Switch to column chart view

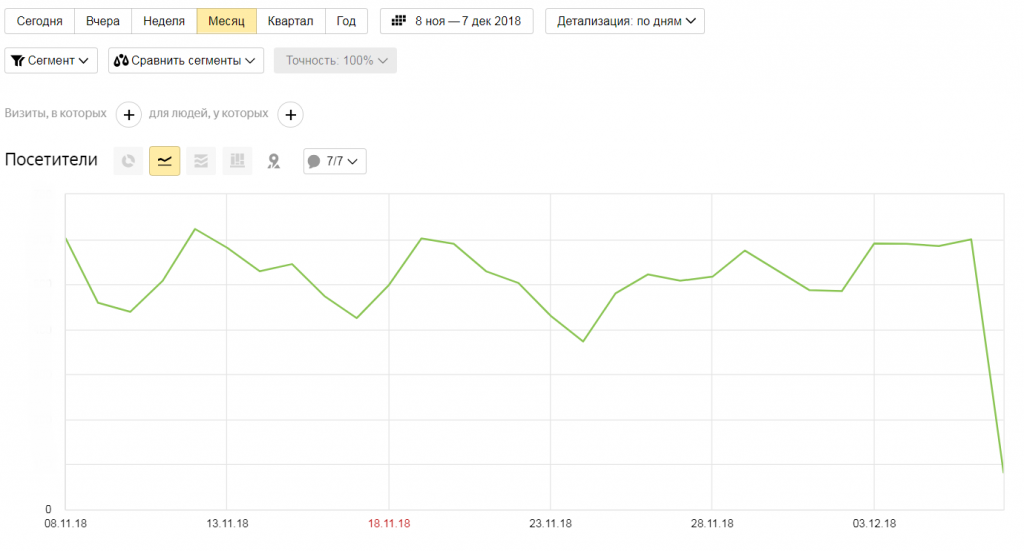pyautogui.click(x=238, y=161)
